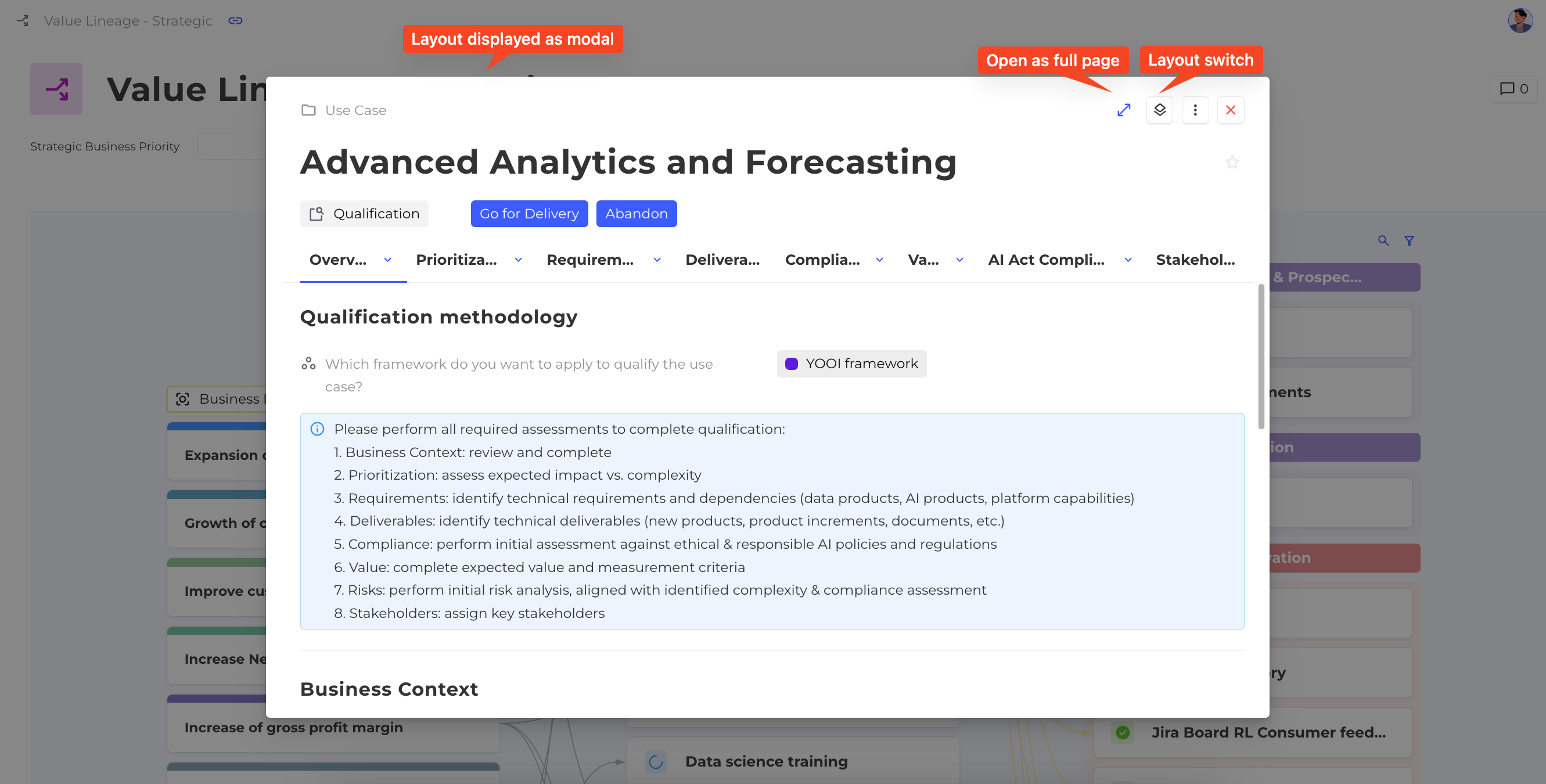The image size is (1546, 784).
Task: Click the Qualification status badge
Action: click(364, 214)
